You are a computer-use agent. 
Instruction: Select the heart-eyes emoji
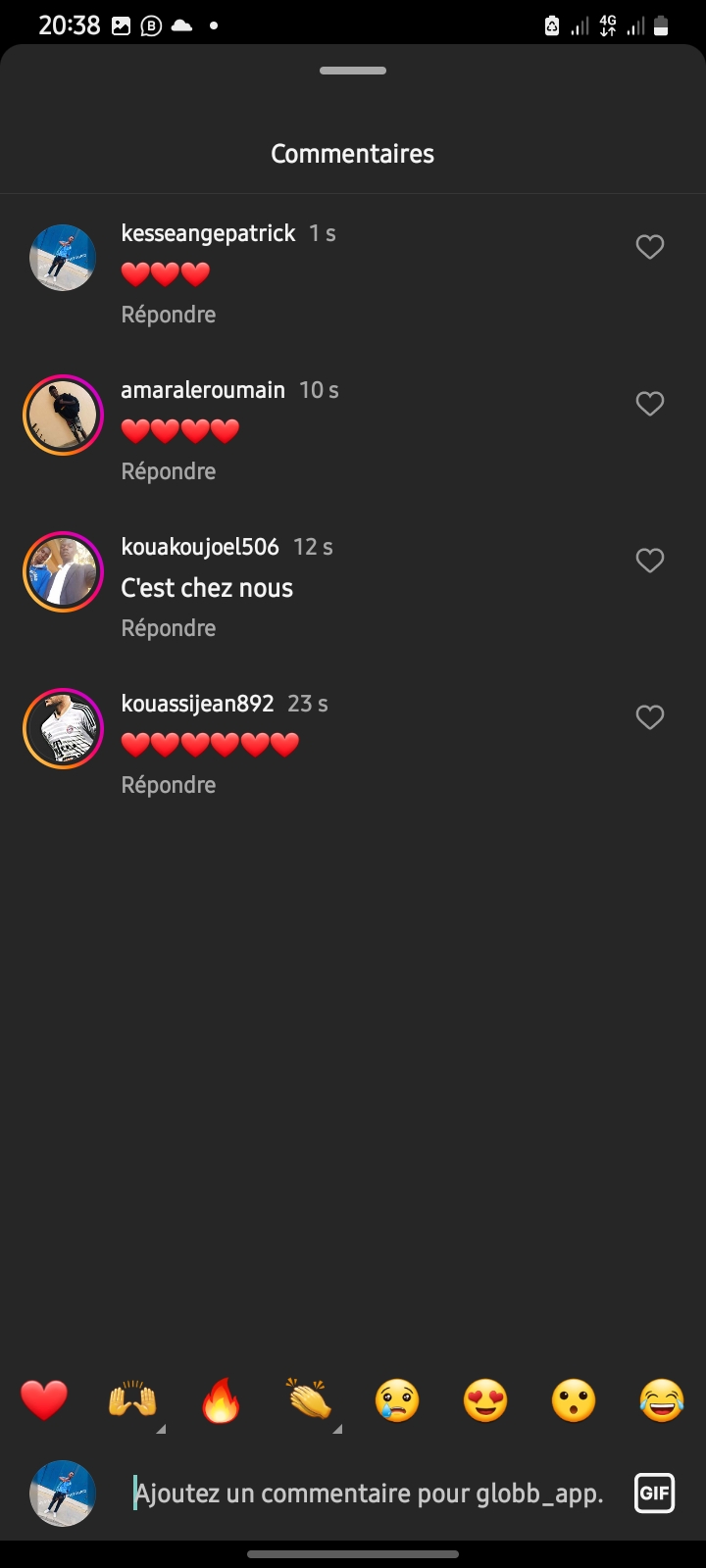(485, 1400)
